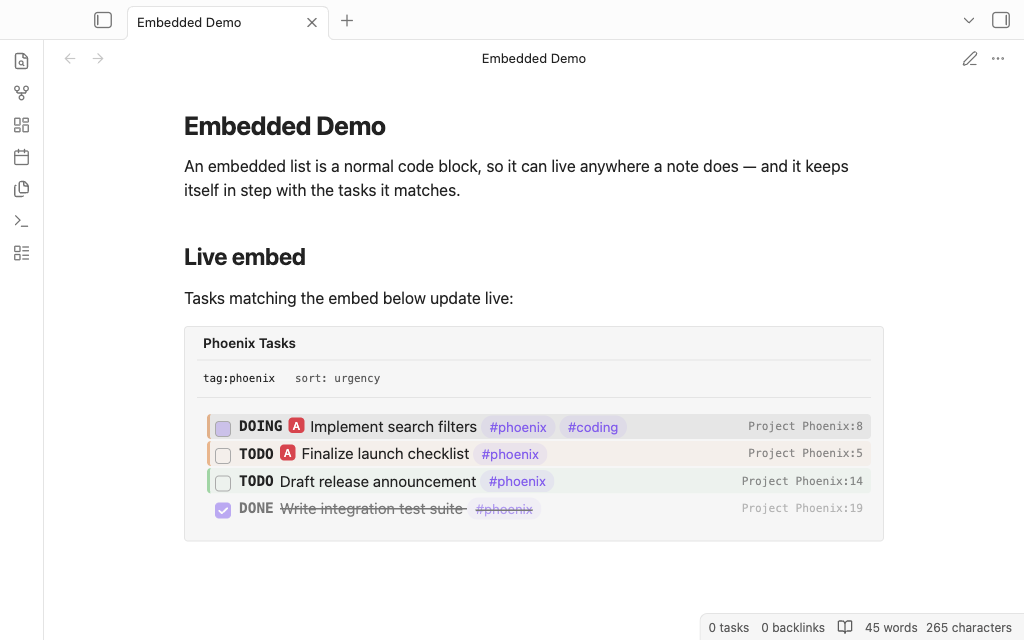The image size is (1024, 640).
Task: Open #phoenix tag on Write integration test suite
Action: coord(504,509)
